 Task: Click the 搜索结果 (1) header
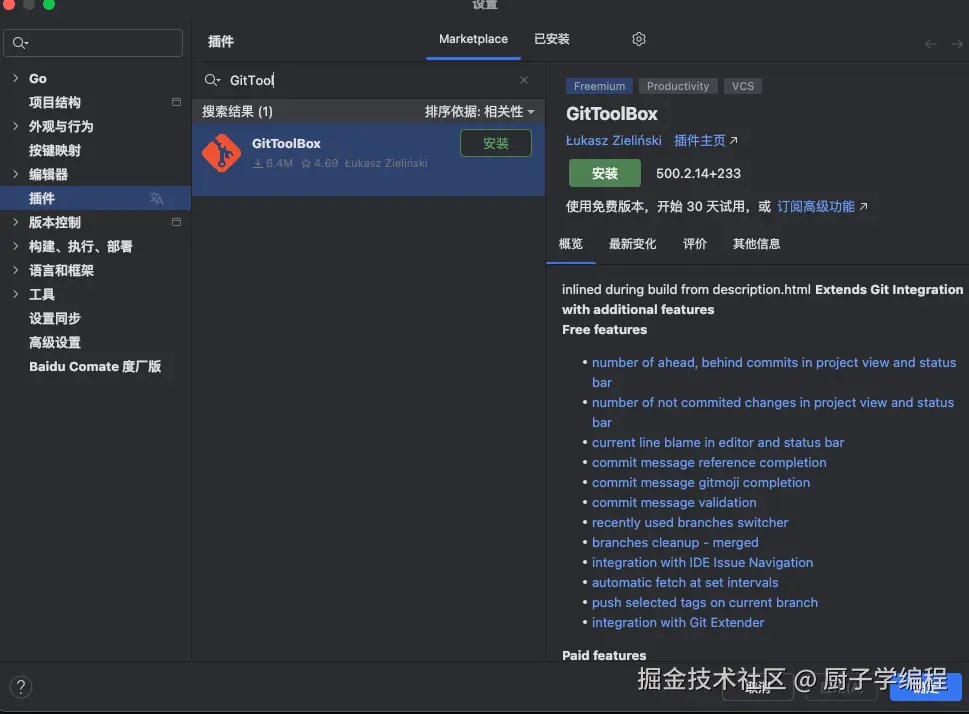tap(237, 111)
